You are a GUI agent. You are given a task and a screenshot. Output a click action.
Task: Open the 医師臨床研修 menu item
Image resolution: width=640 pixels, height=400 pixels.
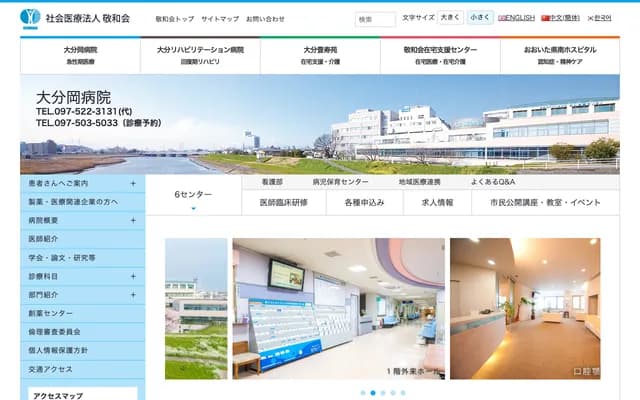pos(284,202)
